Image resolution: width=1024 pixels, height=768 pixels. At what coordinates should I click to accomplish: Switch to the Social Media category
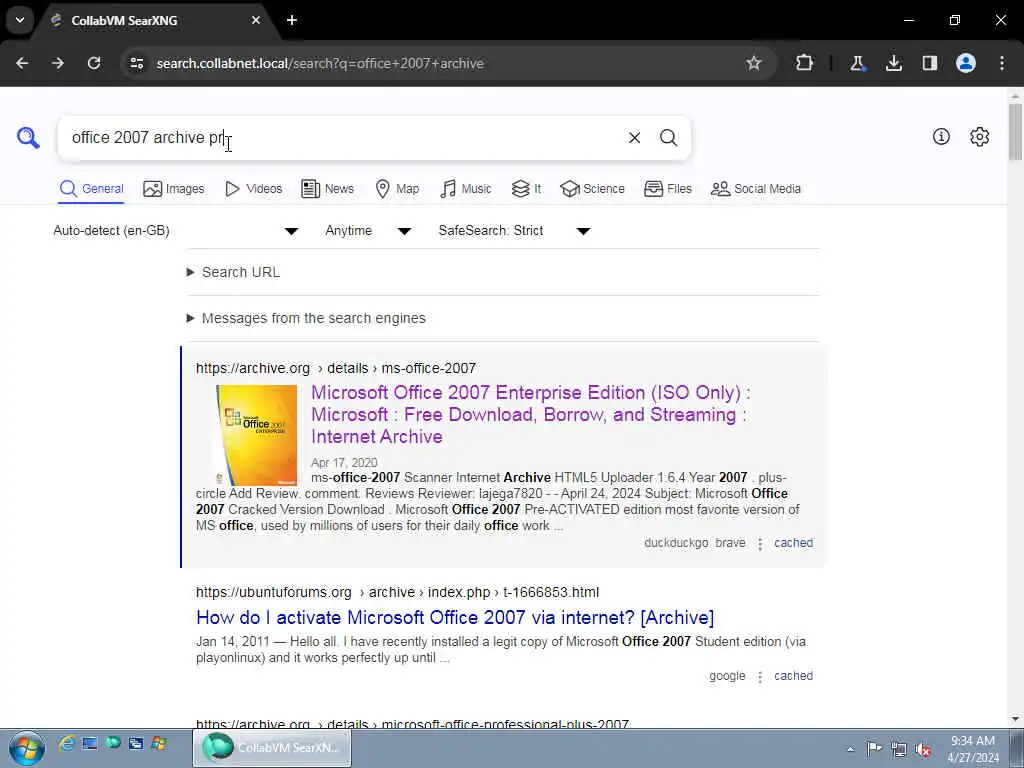click(756, 189)
